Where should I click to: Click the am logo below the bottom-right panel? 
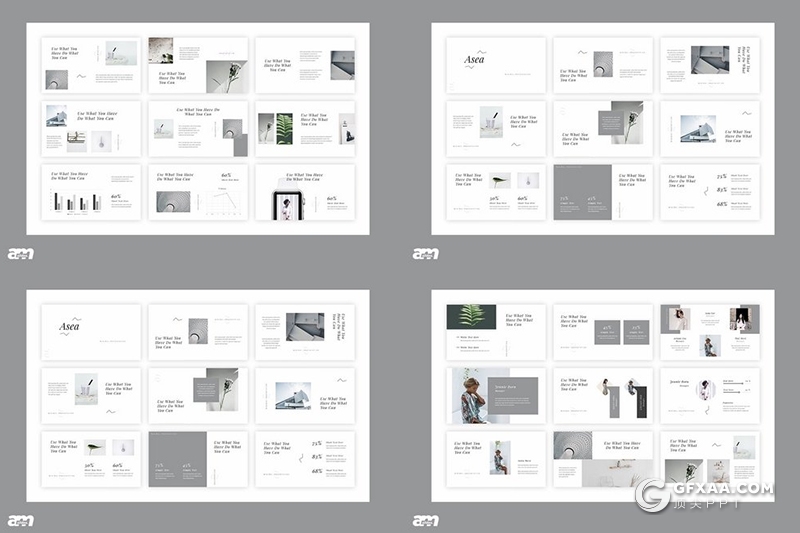coord(425,520)
